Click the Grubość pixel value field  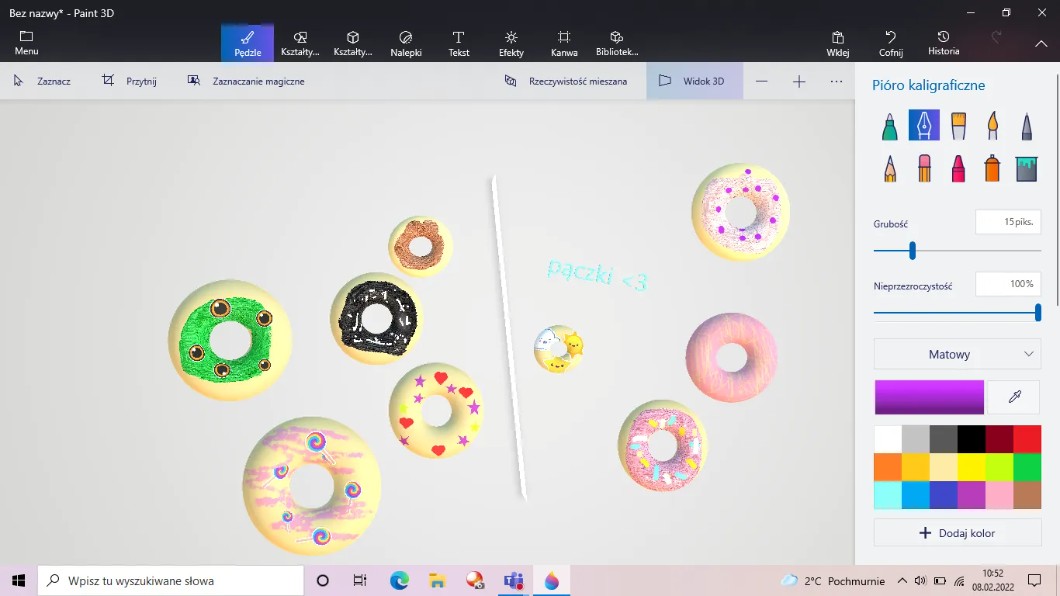click(1007, 222)
